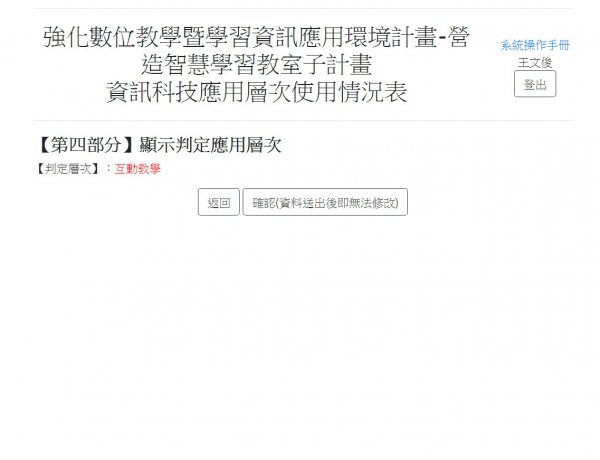The width and height of the screenshot is (600, 460).
Task: Click the 登出 logout button
Action: pyautogui.click(x=535, y=84)
